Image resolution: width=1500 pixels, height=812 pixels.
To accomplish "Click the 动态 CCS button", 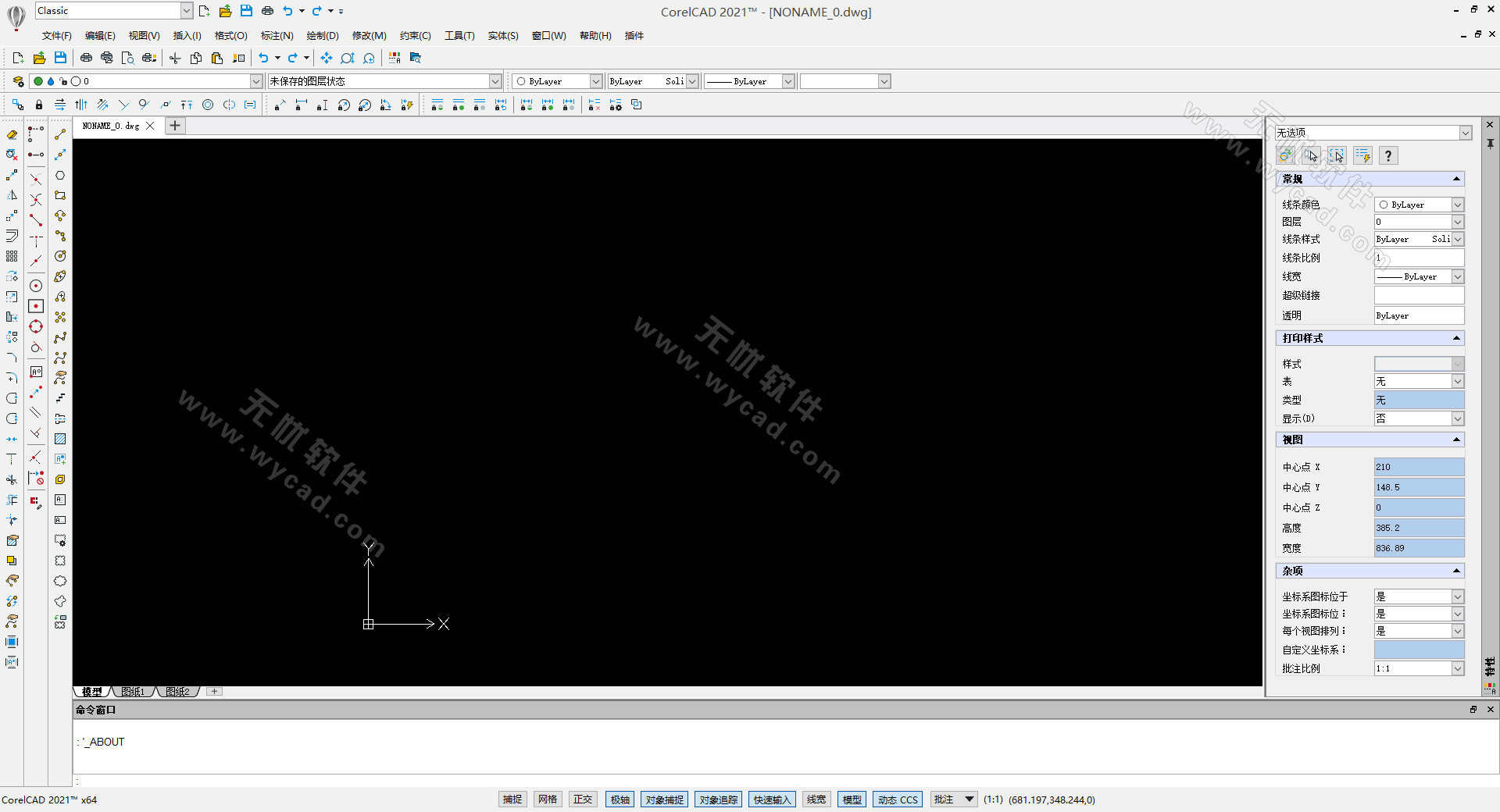I will (x=897, y=800).
